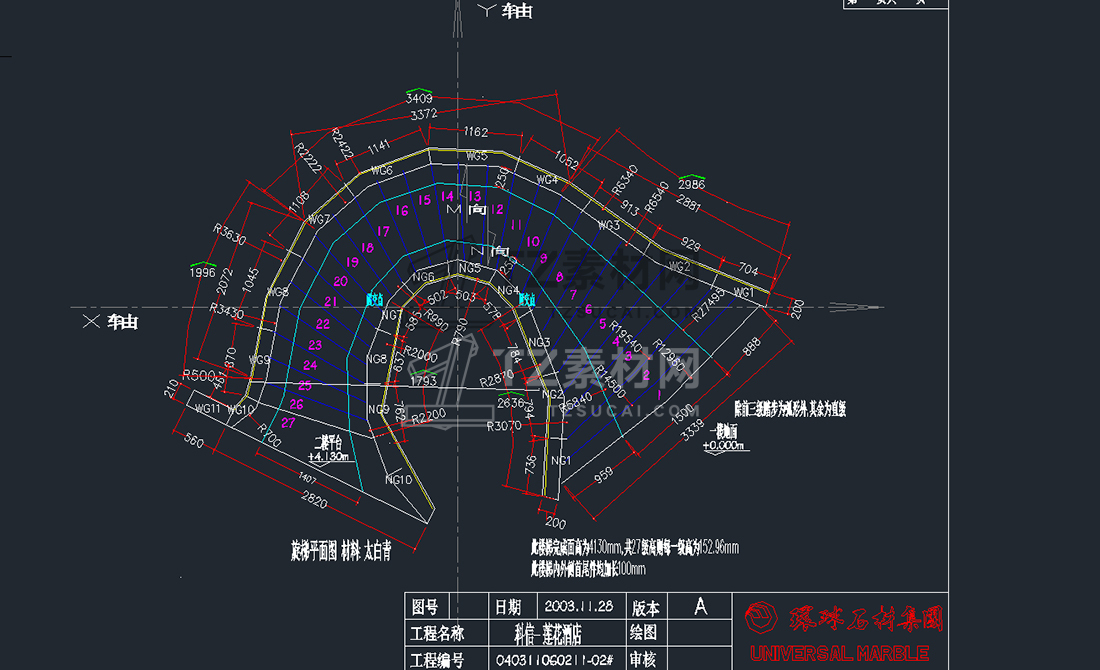Select the X axis cross marker
Viewport: 1100px width, 670px height.
click(91, 321)
